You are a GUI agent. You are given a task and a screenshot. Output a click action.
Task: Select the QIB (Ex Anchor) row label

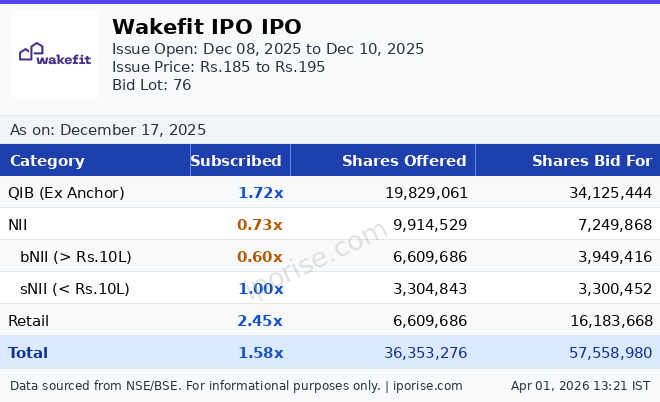click(66, 193)
